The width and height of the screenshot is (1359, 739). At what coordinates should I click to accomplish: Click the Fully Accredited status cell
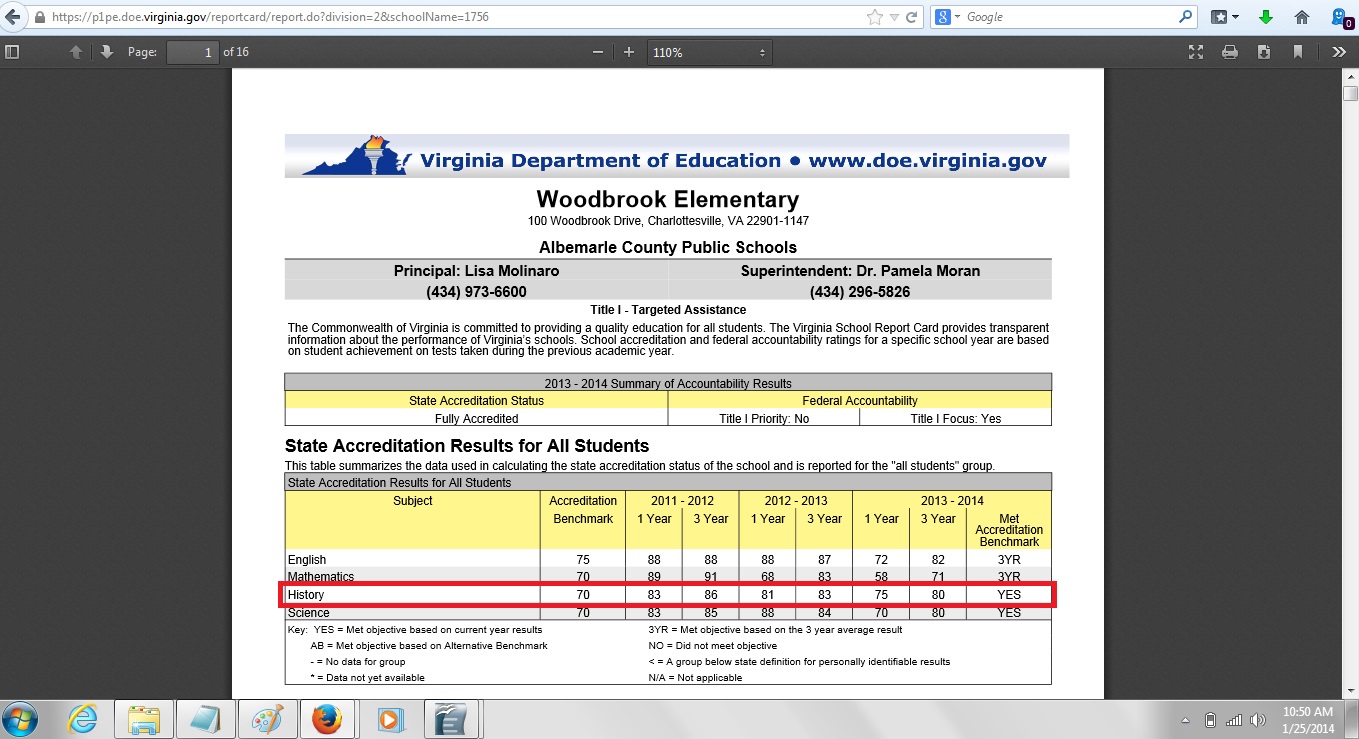476,418
